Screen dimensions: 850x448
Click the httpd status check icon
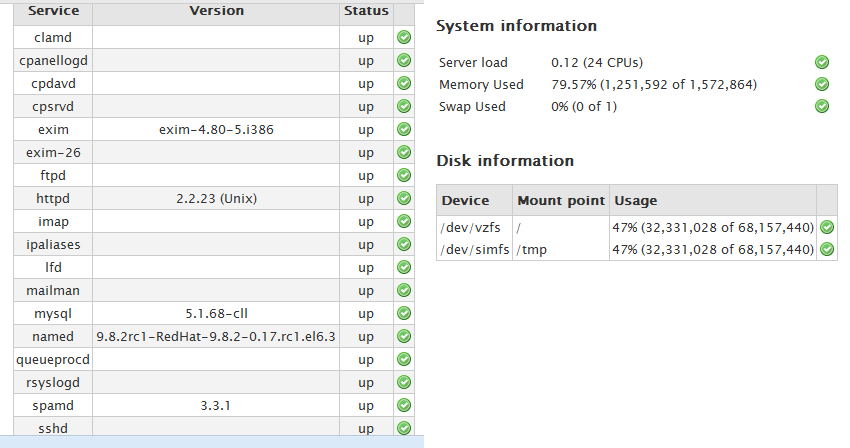[x=404, y=198]
